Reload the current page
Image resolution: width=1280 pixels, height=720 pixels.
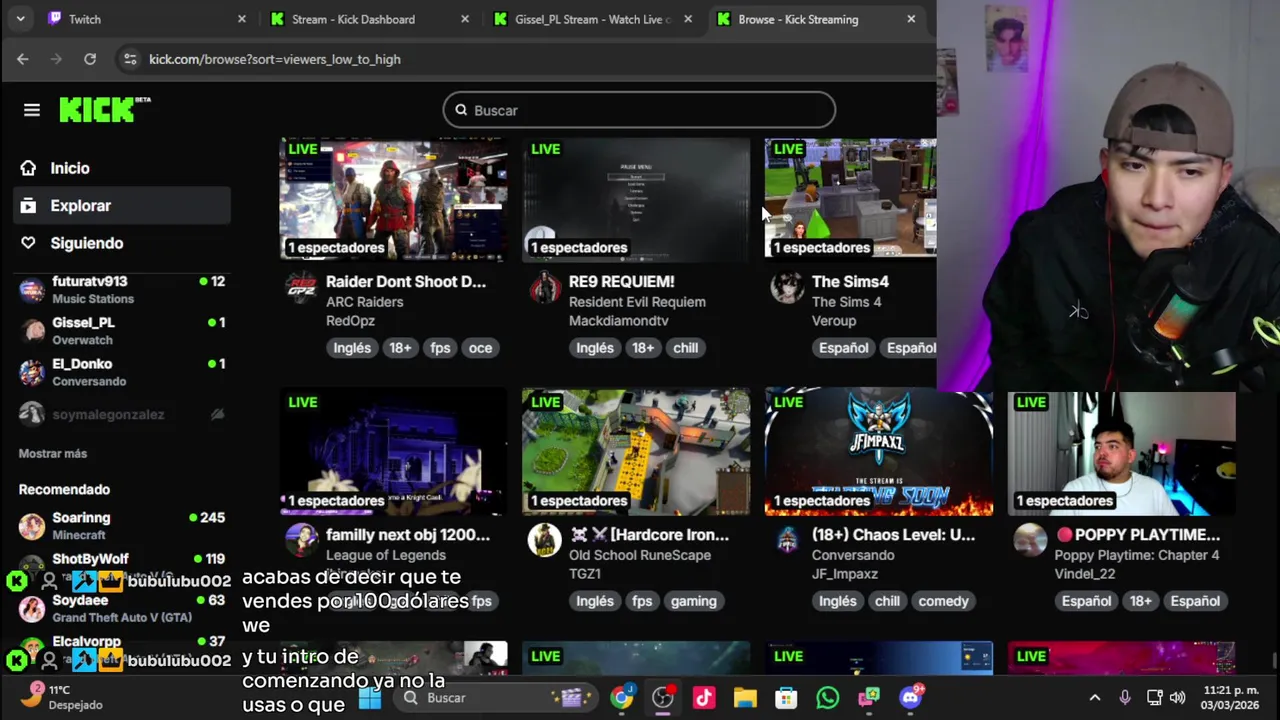coord(90,59)
